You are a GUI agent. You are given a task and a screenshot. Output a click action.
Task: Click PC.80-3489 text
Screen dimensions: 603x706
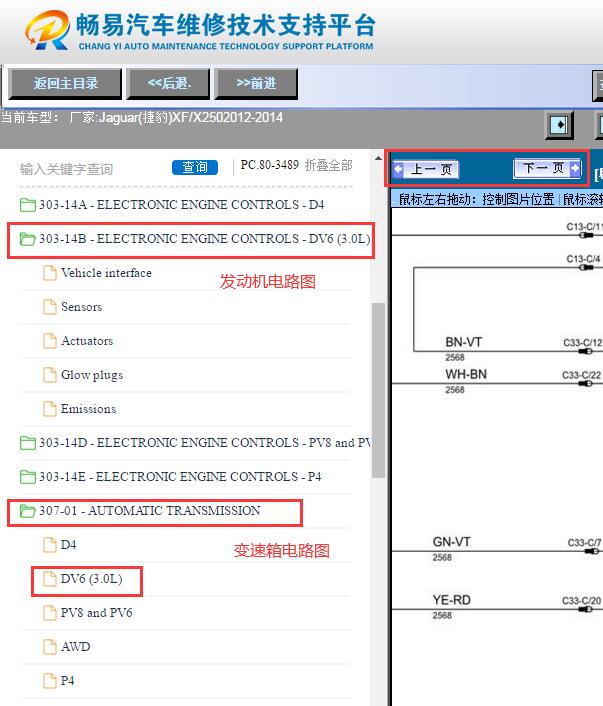[x=269, y=165]
